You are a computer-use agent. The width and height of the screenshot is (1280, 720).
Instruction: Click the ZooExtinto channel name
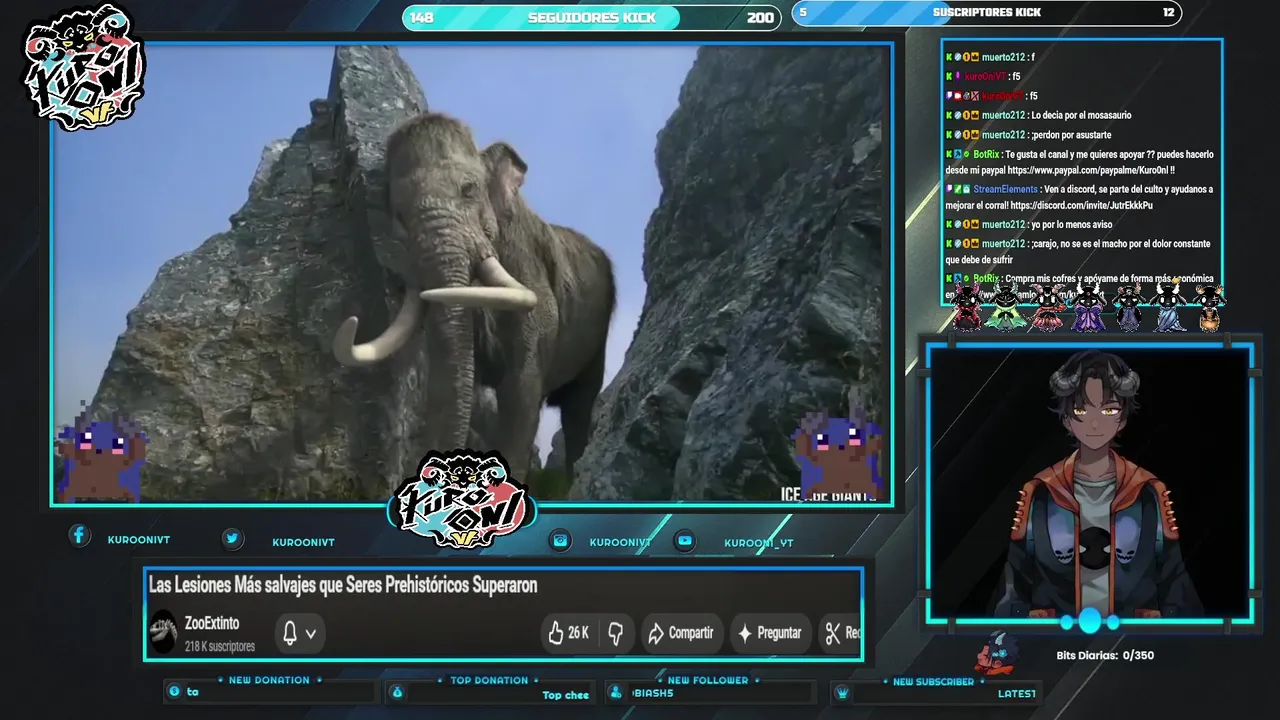point(212,623)
